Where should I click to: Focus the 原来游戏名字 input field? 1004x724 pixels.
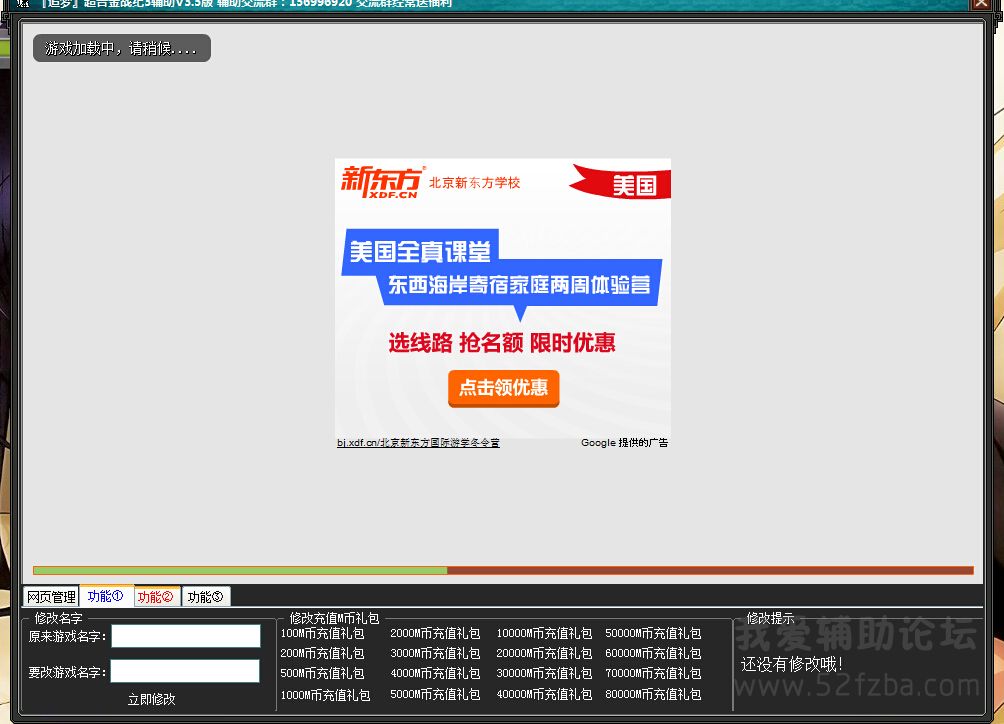[185, 636]
